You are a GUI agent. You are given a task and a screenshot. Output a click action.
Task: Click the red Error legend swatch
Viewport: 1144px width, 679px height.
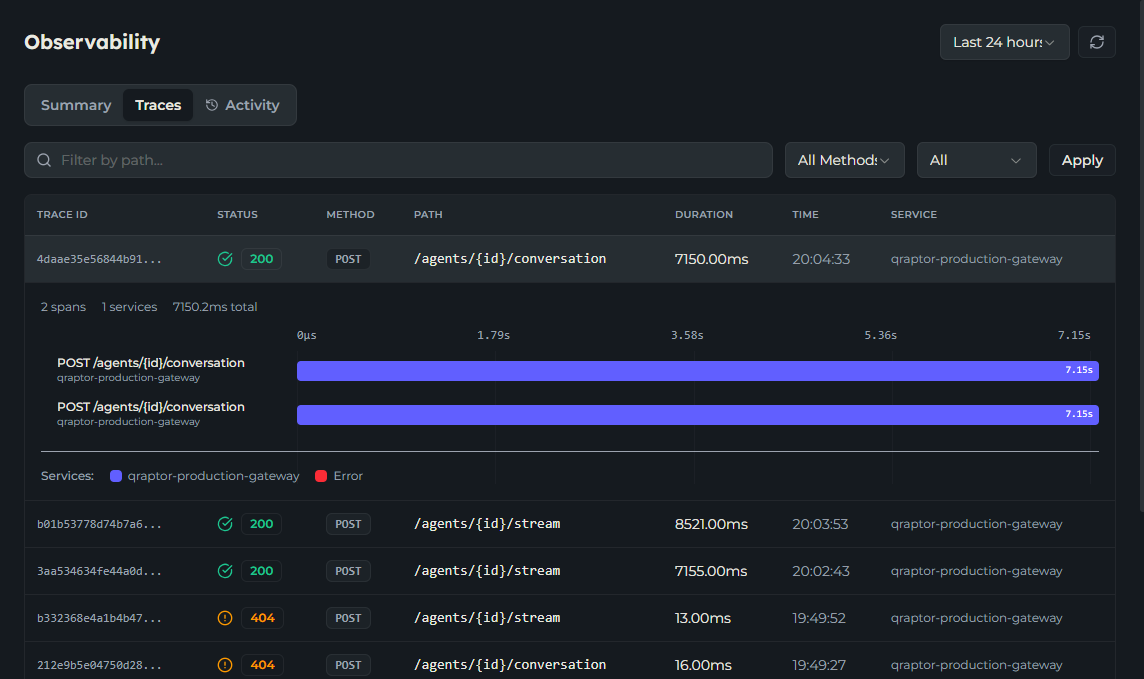coord(320,476)
